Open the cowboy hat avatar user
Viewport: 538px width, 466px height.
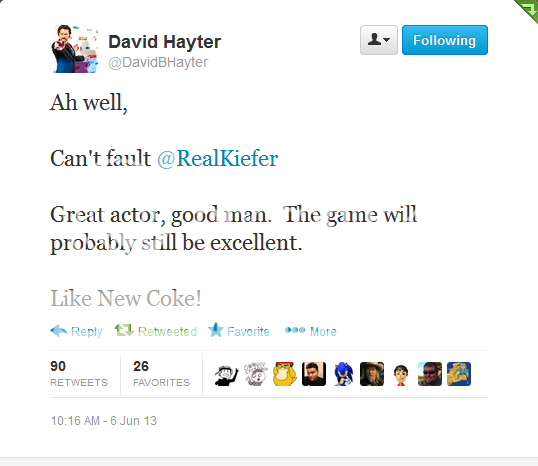pos(372,374)
